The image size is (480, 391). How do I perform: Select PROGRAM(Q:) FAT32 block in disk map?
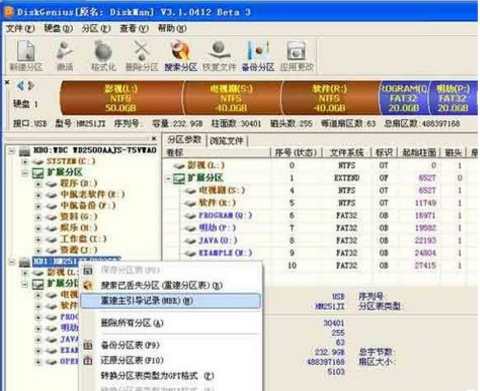pyautogui.click(x=404, y=98)
